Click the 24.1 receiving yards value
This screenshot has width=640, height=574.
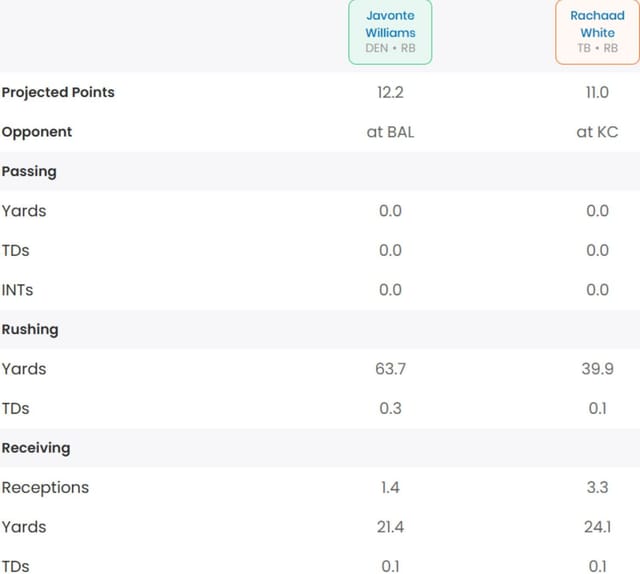pos(597,527)
